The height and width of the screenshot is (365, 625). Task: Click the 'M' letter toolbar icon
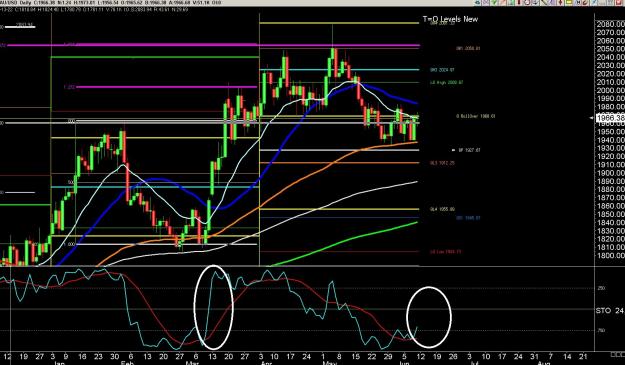[x=578, y=2]
